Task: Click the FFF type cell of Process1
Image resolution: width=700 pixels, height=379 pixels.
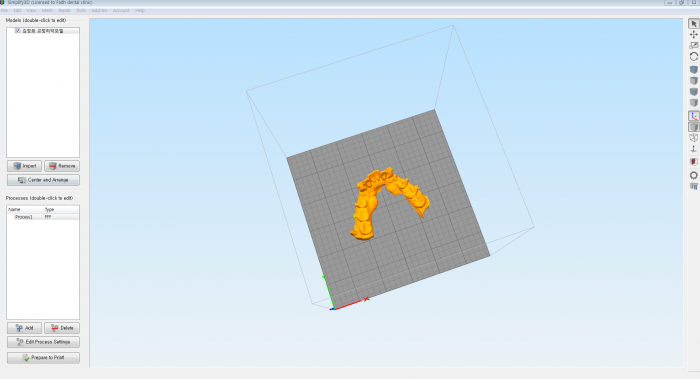Action: tap(48, 217)
